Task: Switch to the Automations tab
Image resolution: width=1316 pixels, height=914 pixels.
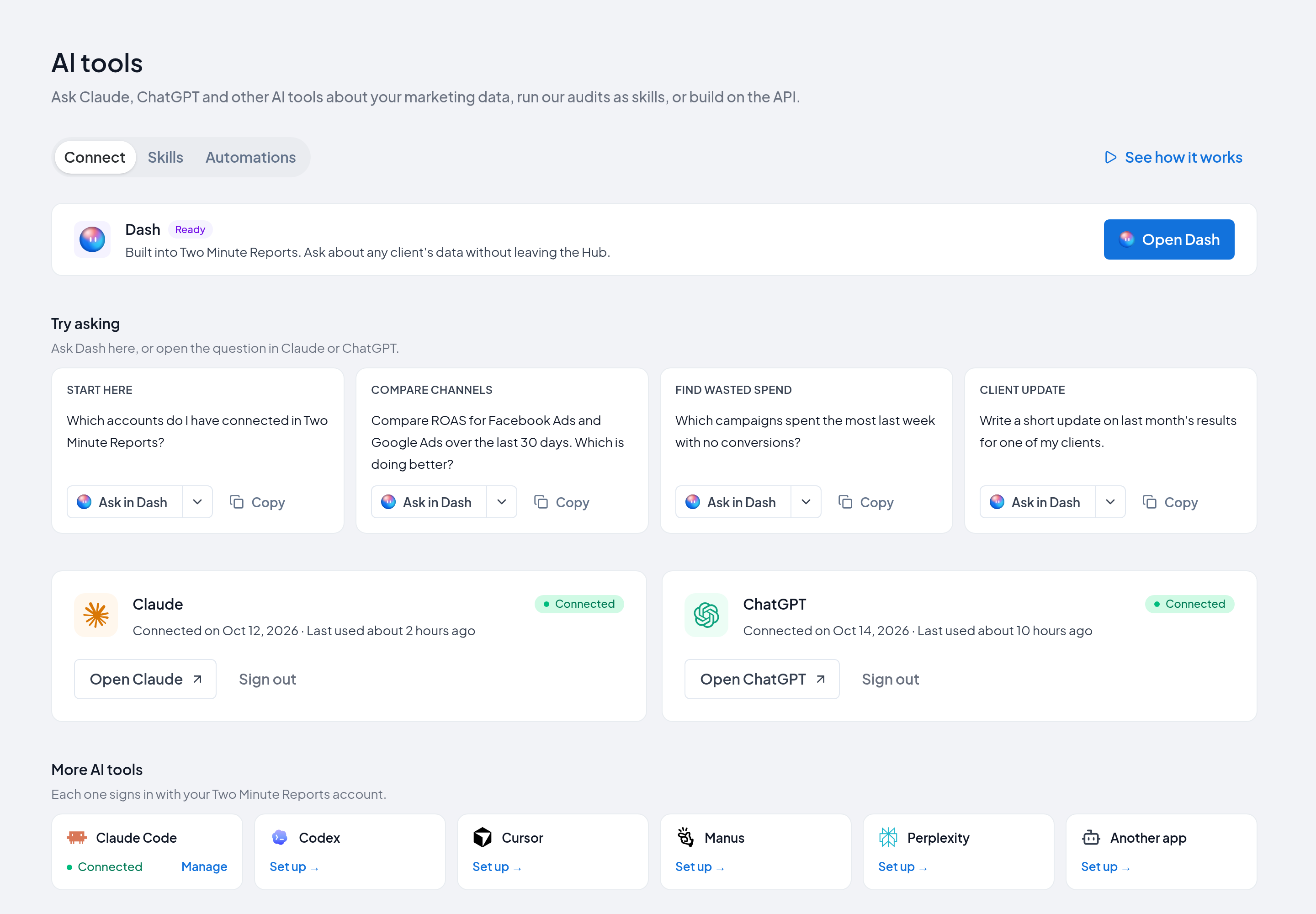Action: tap(251, 158)
